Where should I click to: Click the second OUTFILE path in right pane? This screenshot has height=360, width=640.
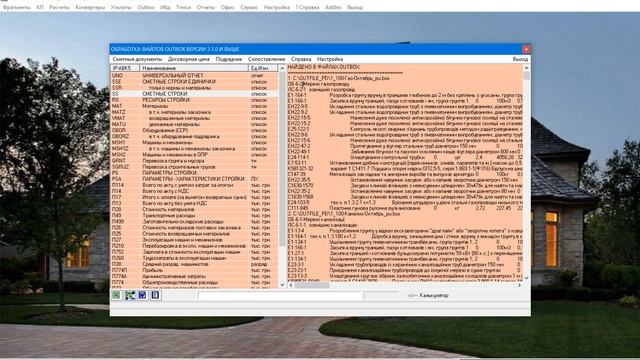tap(344, 213)
